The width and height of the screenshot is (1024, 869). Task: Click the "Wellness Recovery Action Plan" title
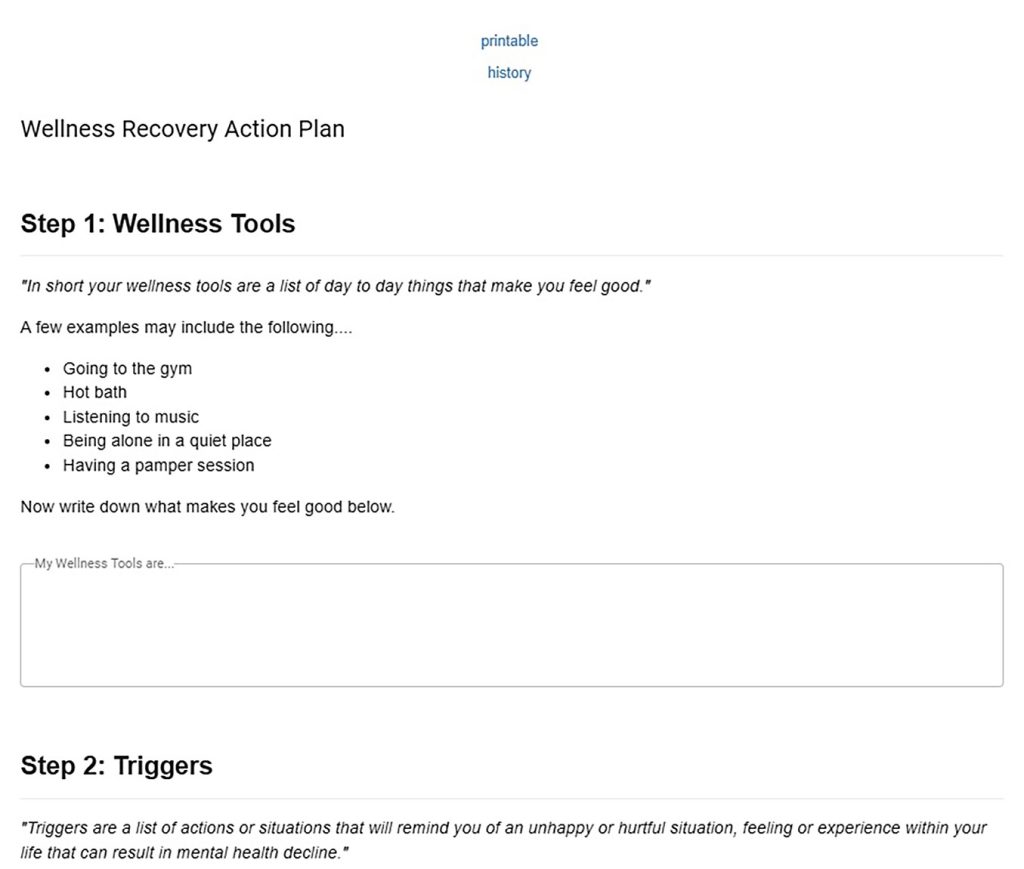click(182, 129)
